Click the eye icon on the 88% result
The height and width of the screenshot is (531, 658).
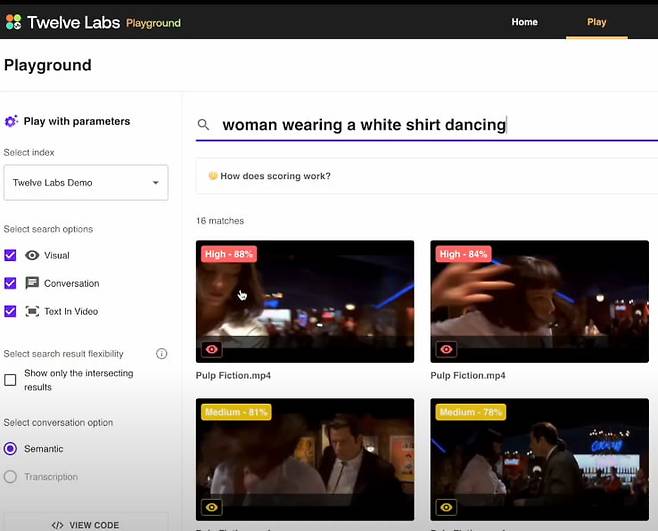coord(212,349)
